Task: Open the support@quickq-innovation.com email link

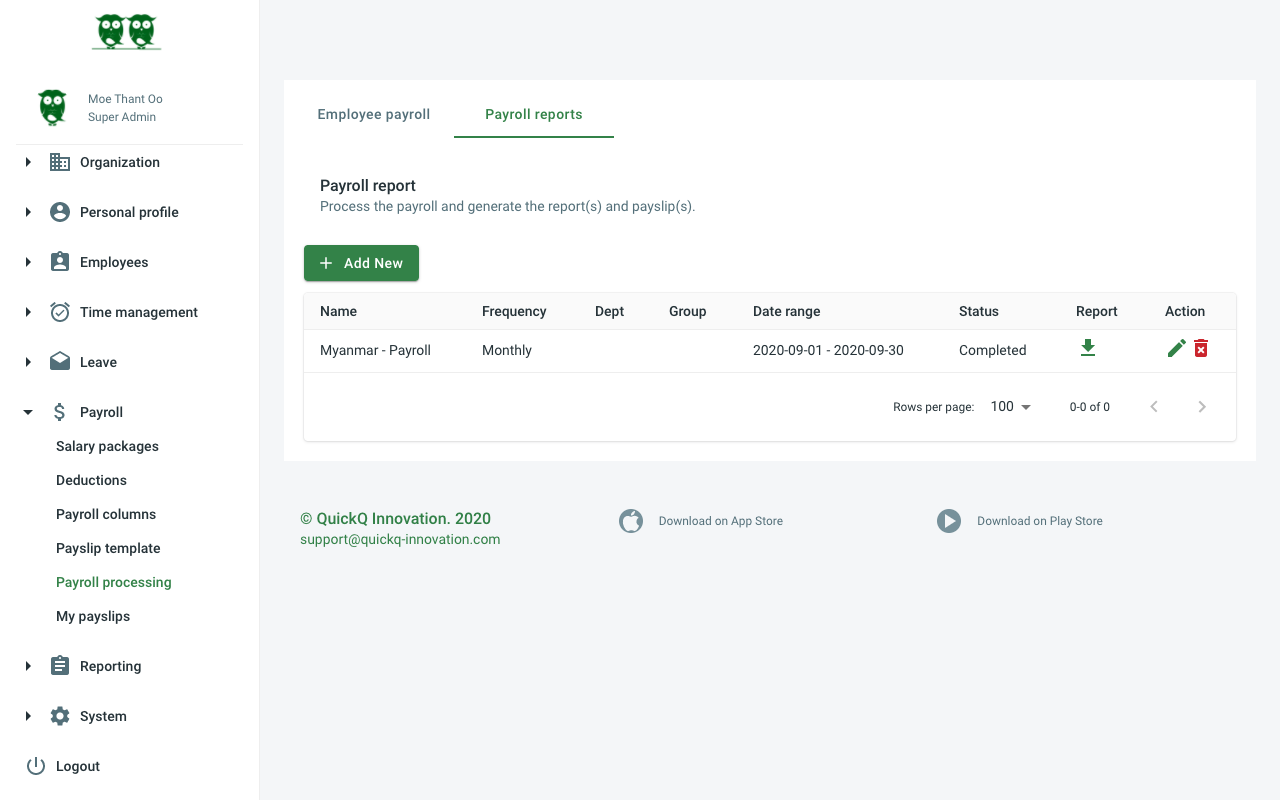Action: [x=400, y=539]
